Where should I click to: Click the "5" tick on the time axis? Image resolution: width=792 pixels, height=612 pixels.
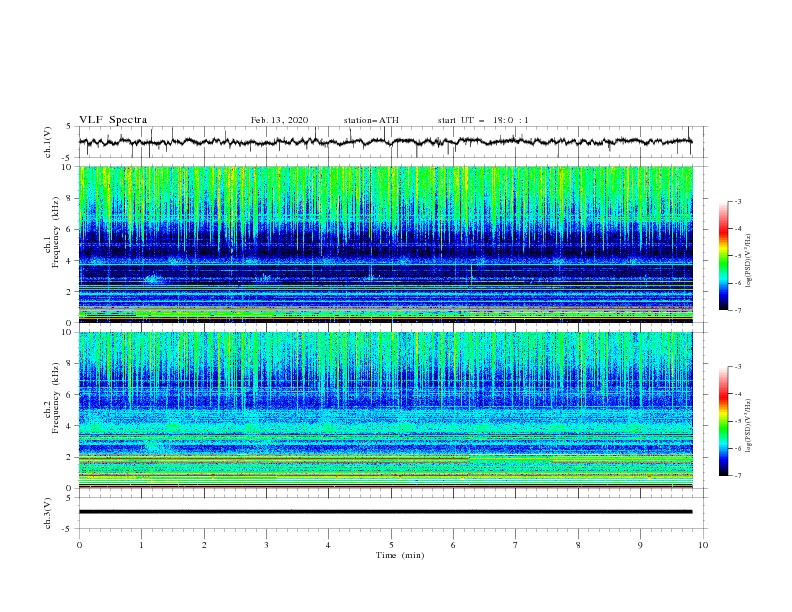tap(391, 545)
